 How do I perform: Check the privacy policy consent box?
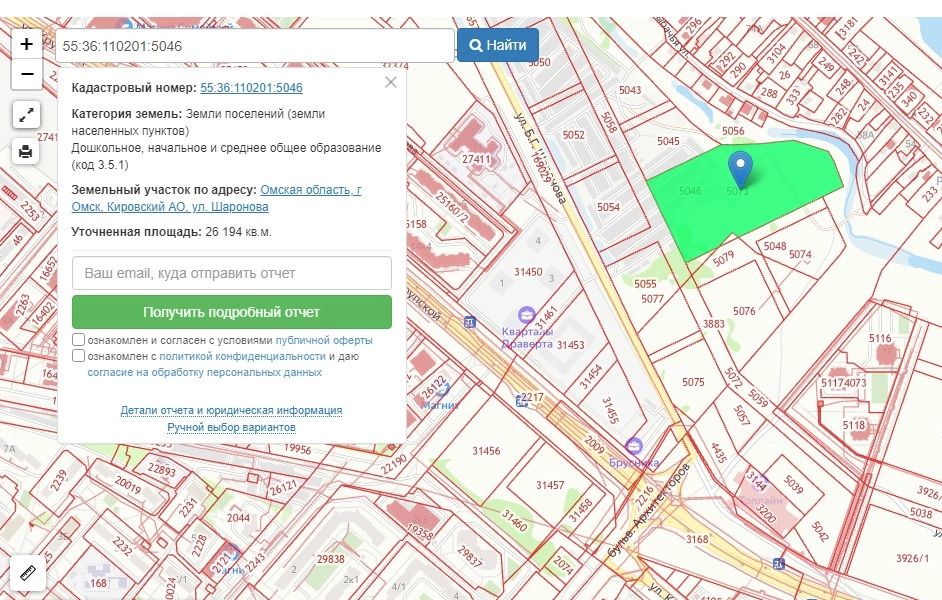pos(78,356)
